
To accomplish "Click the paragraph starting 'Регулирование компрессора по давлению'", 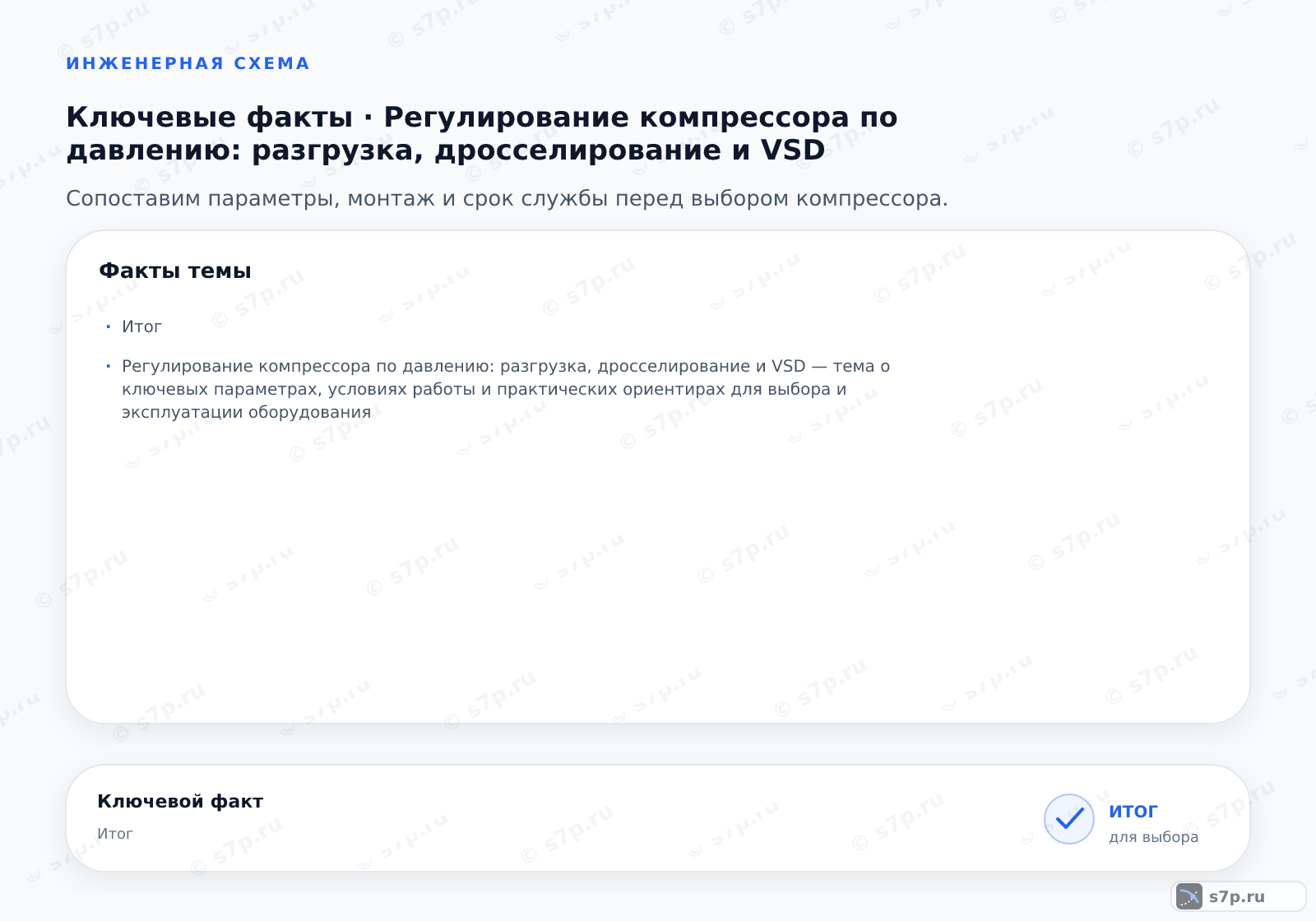I will [x=506, y=389].
